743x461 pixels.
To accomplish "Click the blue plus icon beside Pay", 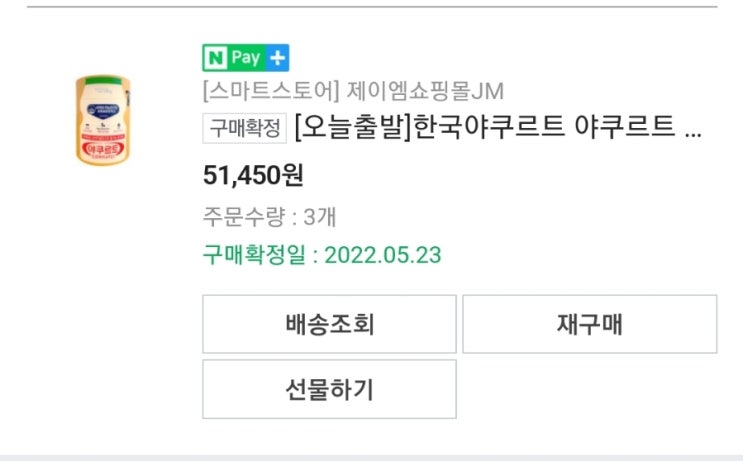I will point(277,57).
